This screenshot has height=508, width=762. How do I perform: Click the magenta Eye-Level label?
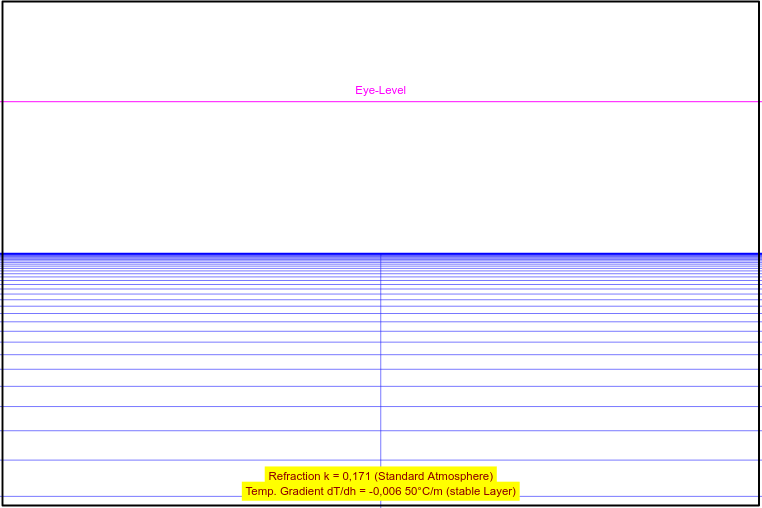[x=380, y=90]
